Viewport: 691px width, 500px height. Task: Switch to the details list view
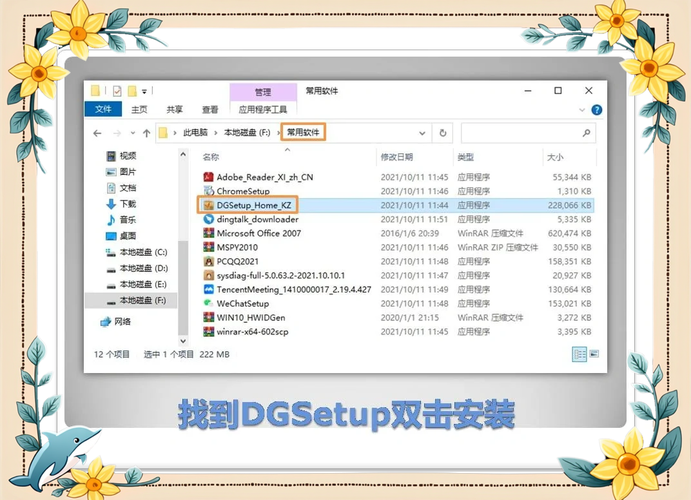579,354
